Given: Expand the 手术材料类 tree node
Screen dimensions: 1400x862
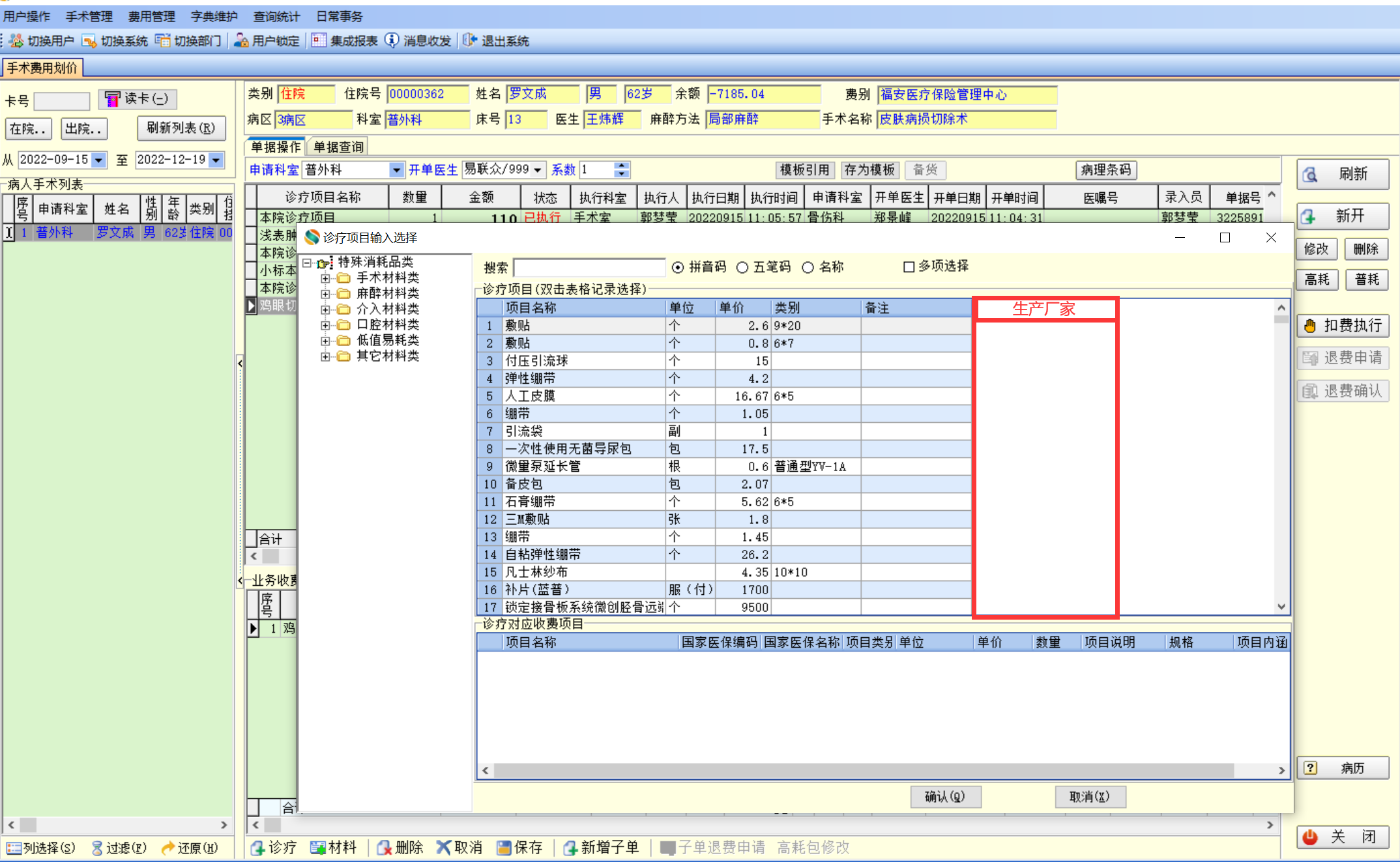Looking at the screenshot, I should click(x=325, y=278).
